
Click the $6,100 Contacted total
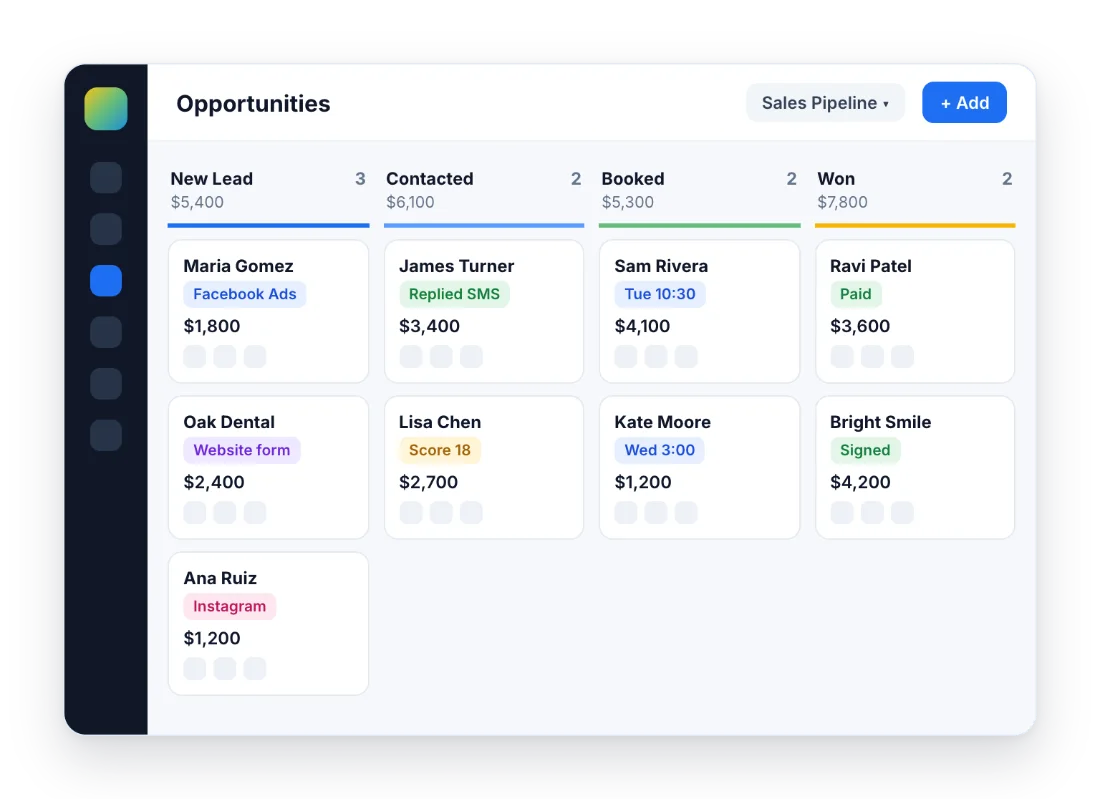coord(410,202)
